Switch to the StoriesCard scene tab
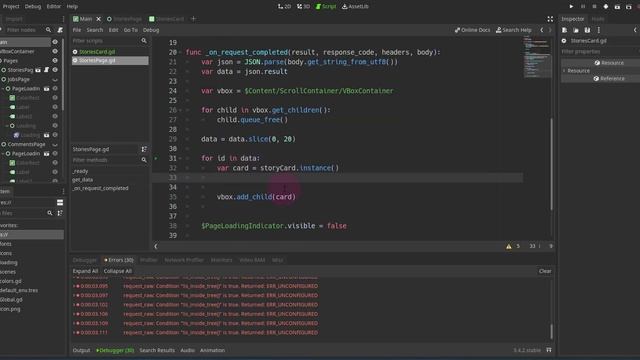This screenshot has width=640, height=360. click(167, 19)
